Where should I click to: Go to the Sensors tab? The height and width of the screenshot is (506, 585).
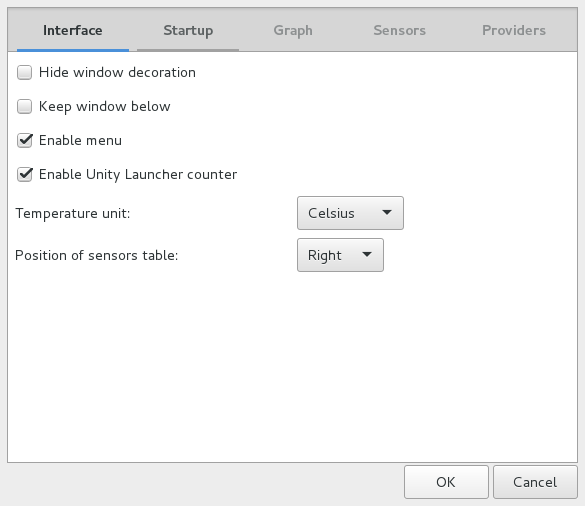(x=399, y=30)
